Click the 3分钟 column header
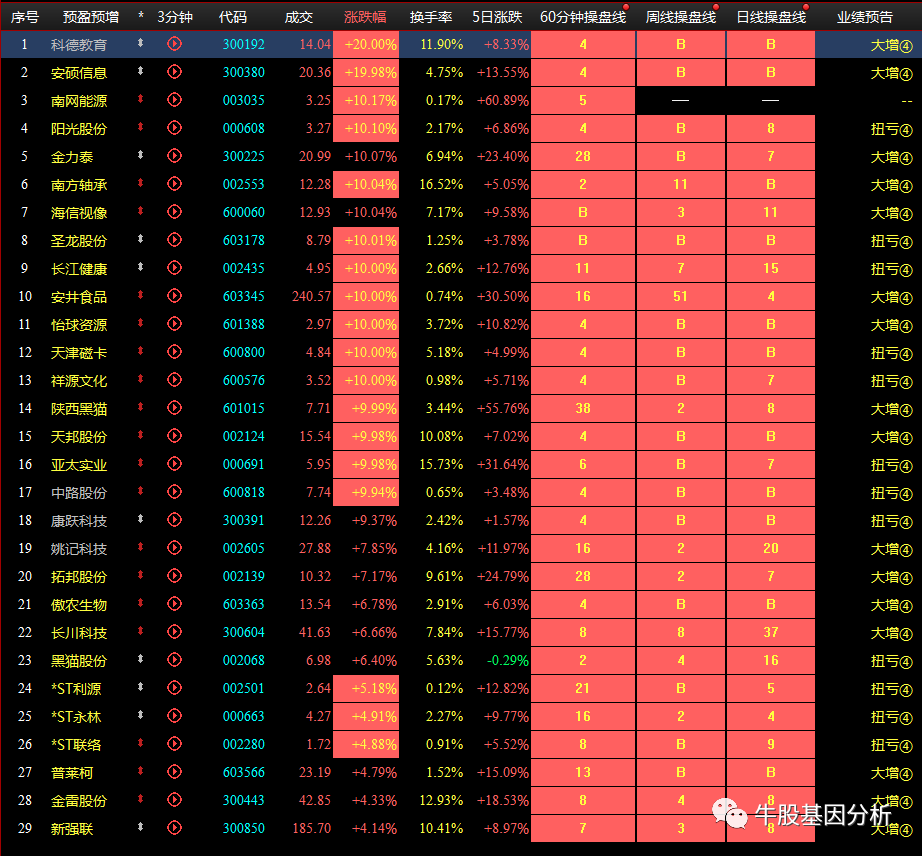 [x=175, y=17]
